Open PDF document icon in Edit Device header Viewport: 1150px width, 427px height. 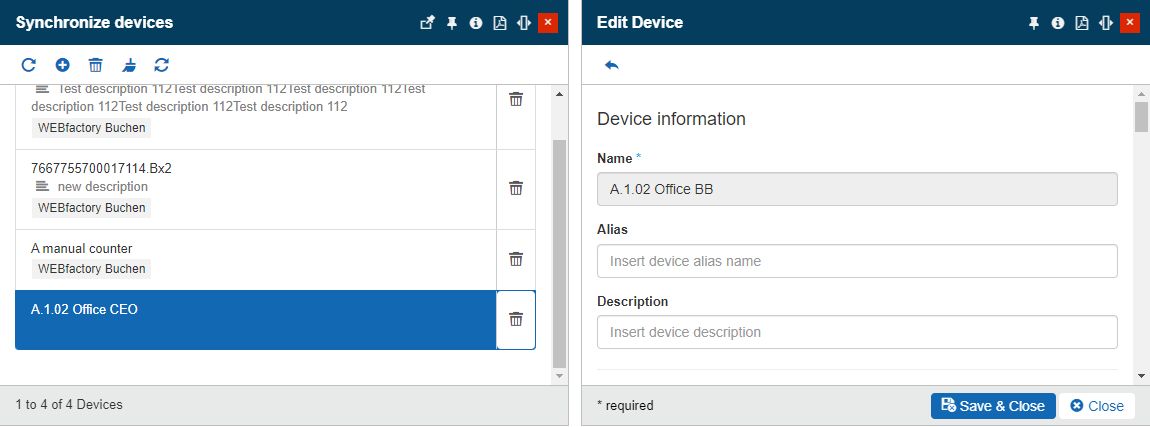[1081, 23]
